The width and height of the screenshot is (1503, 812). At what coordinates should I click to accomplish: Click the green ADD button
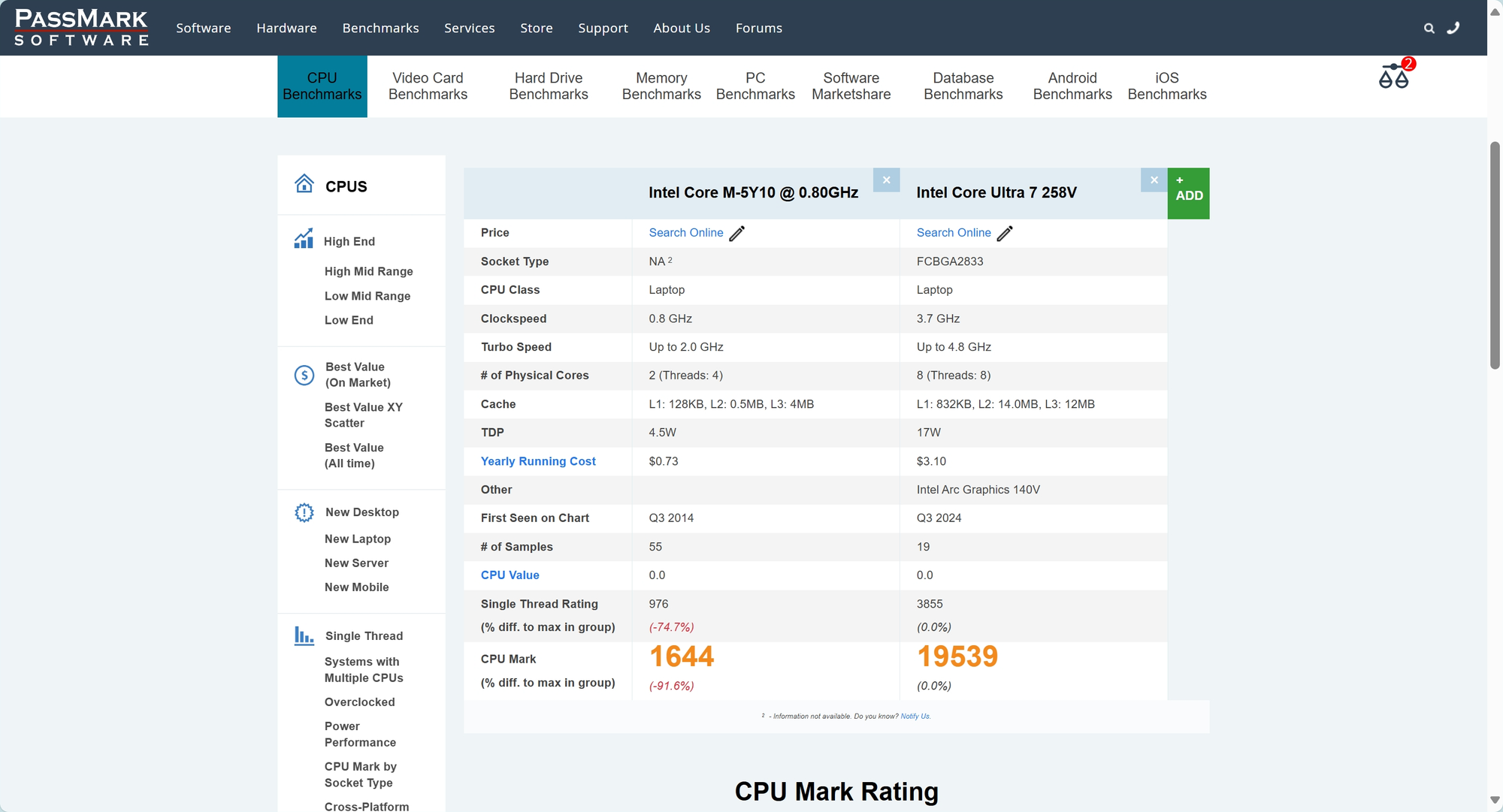[x=1188, y=193]
